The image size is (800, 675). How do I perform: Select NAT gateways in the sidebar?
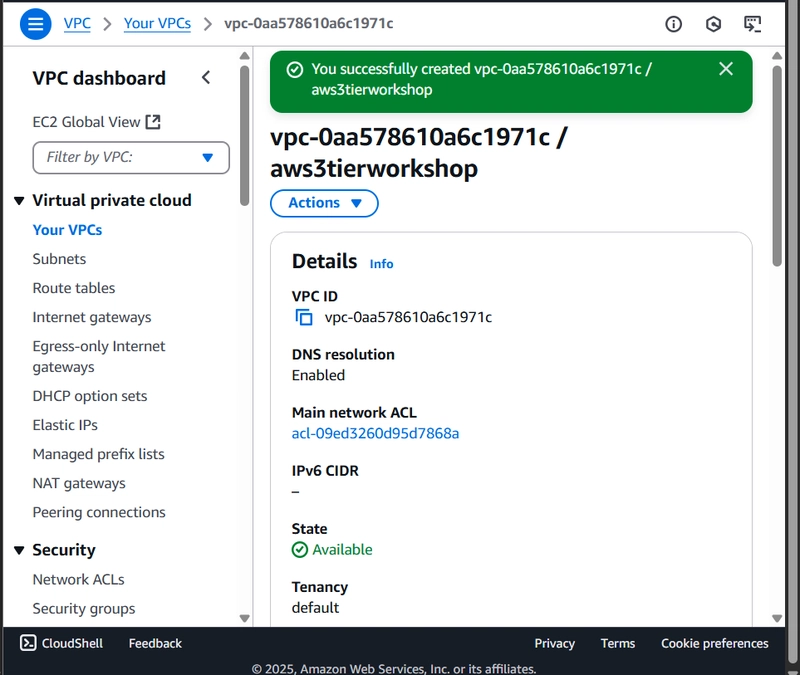click(79, 483)
